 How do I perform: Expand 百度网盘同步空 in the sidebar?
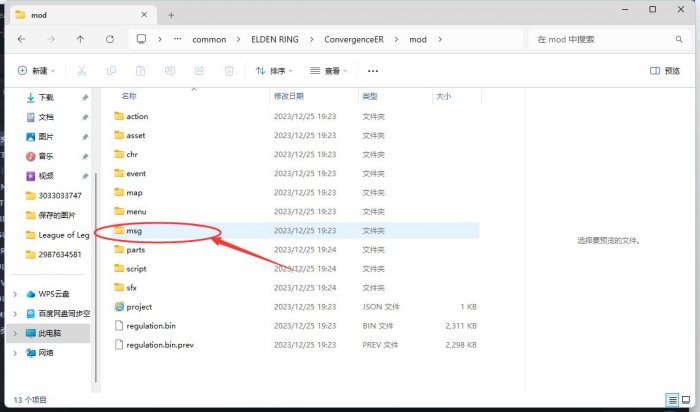point(15,314)
